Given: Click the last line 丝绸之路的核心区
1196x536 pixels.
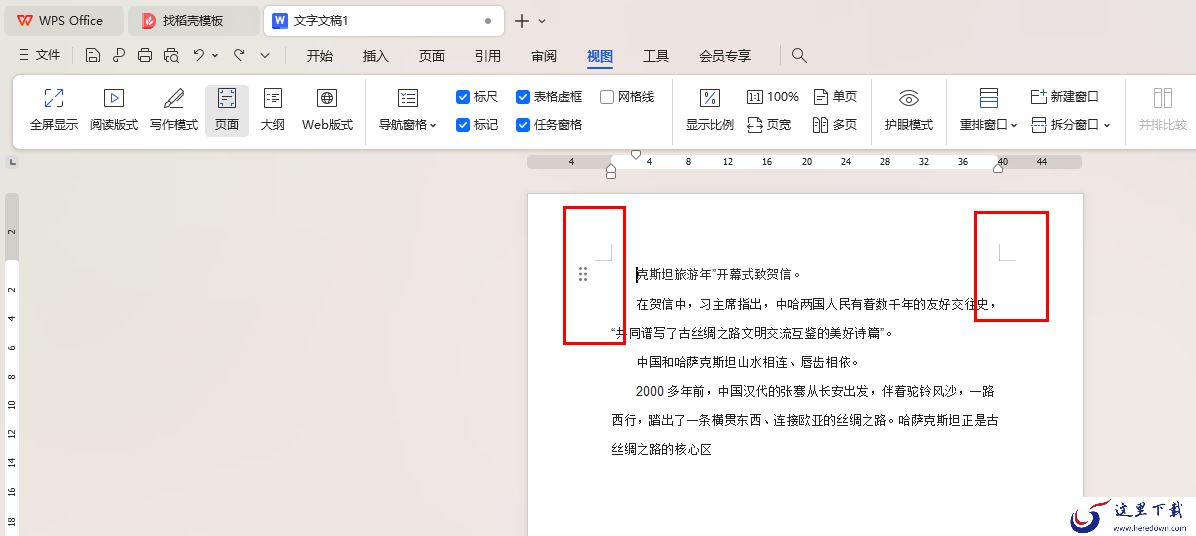Looking at the screenshot, I should [x=661, y=450].
